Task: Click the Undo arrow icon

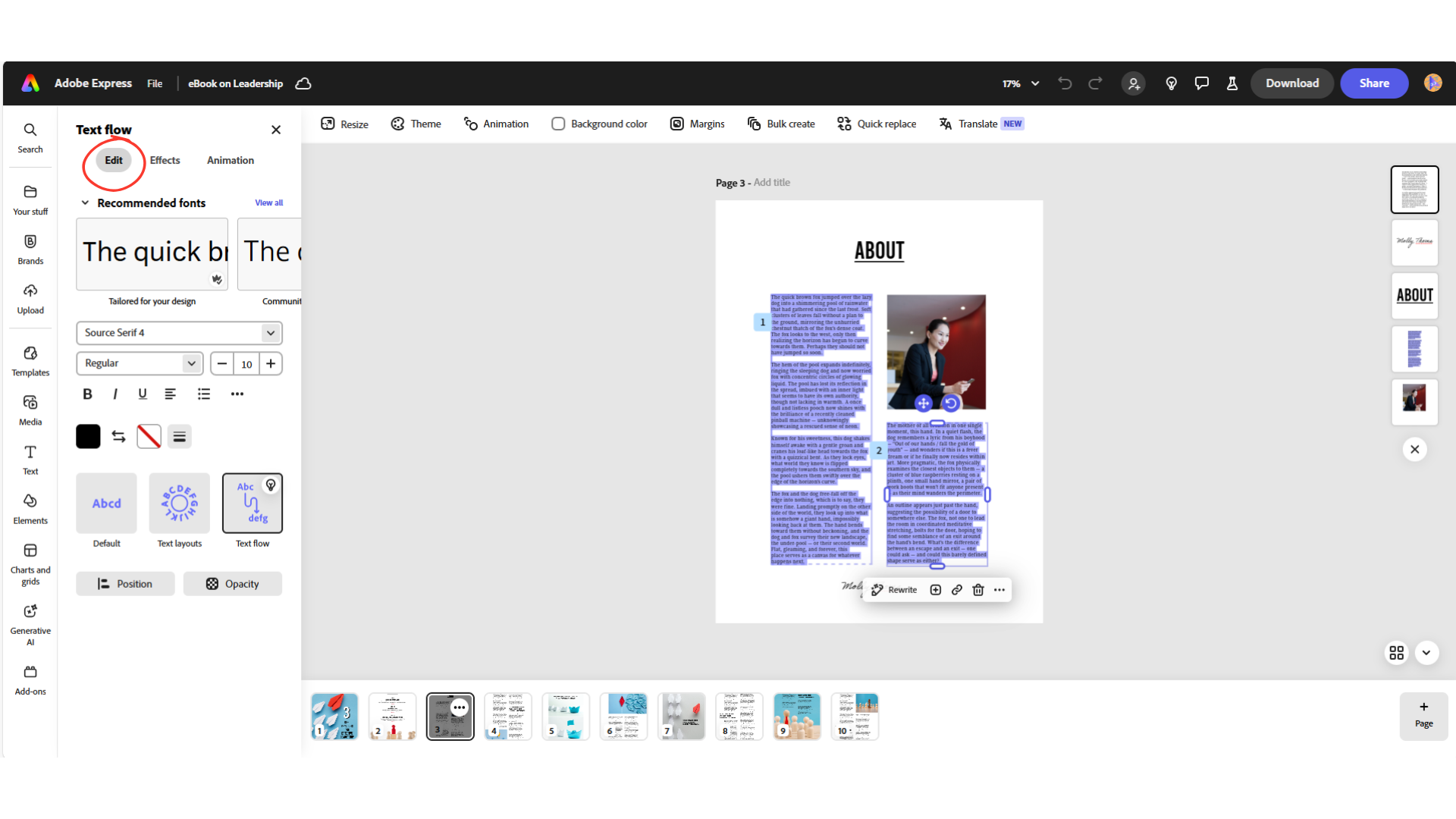Action: [1065, 83]
